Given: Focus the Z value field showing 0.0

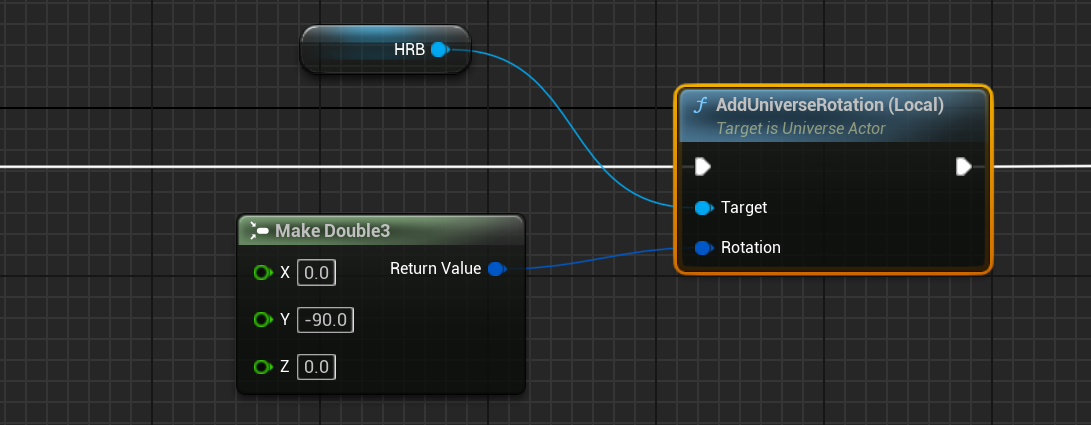Looking at the screenshot, I should pos(317,367).
